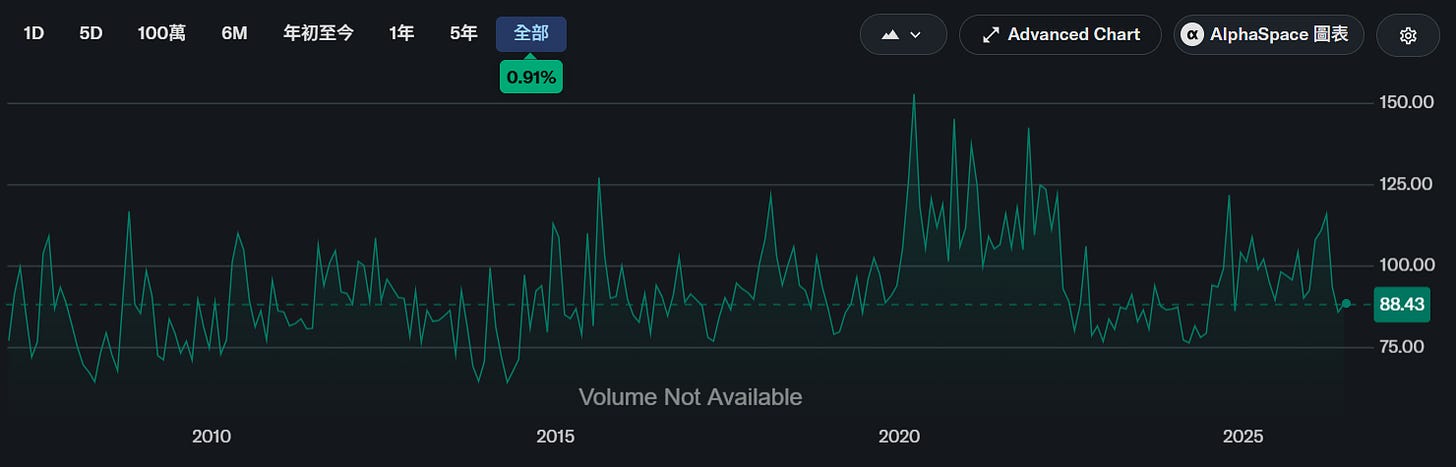Select the 全部 time range
Image resolution: width=1456 pixels, height=467 pixels.
[531, 34]
